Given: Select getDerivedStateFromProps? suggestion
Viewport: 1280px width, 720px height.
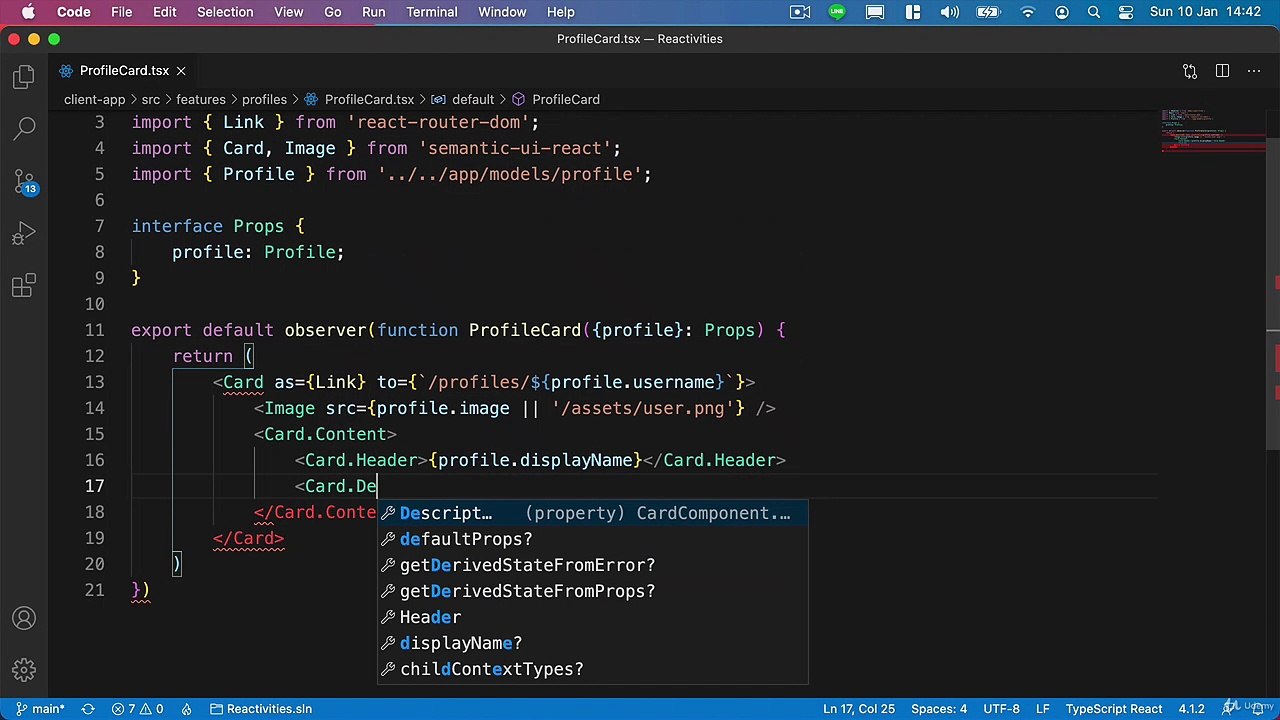Looking at the screenshot, I should pos(592,591).
